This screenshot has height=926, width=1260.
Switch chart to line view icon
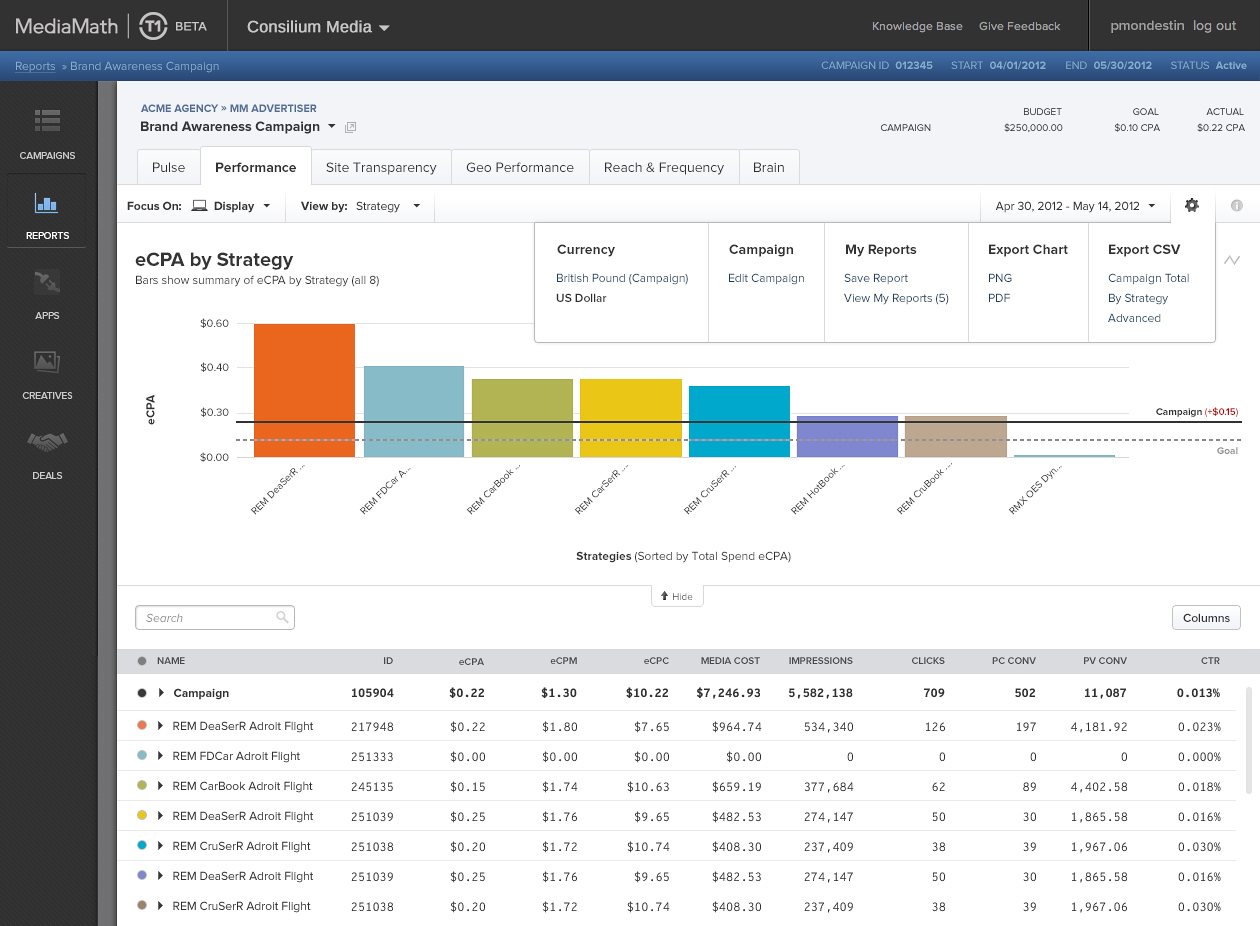1232,260
